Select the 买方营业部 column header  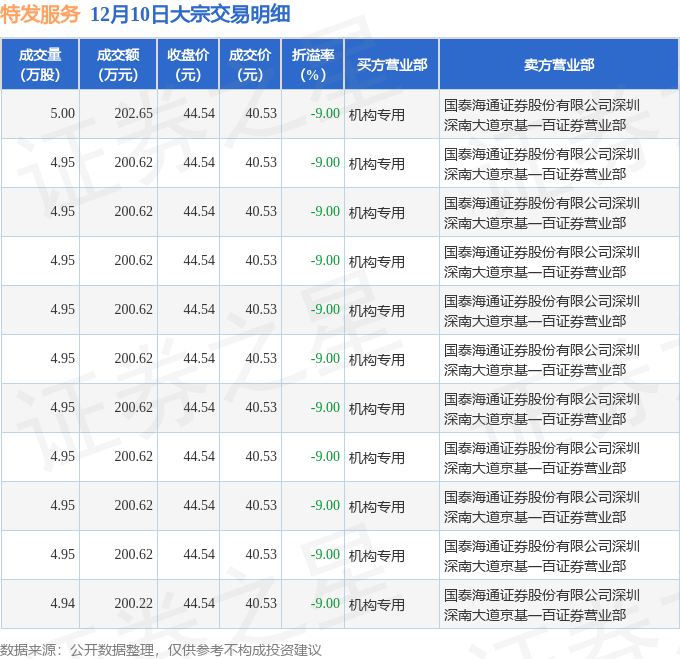tap(392, 65)
